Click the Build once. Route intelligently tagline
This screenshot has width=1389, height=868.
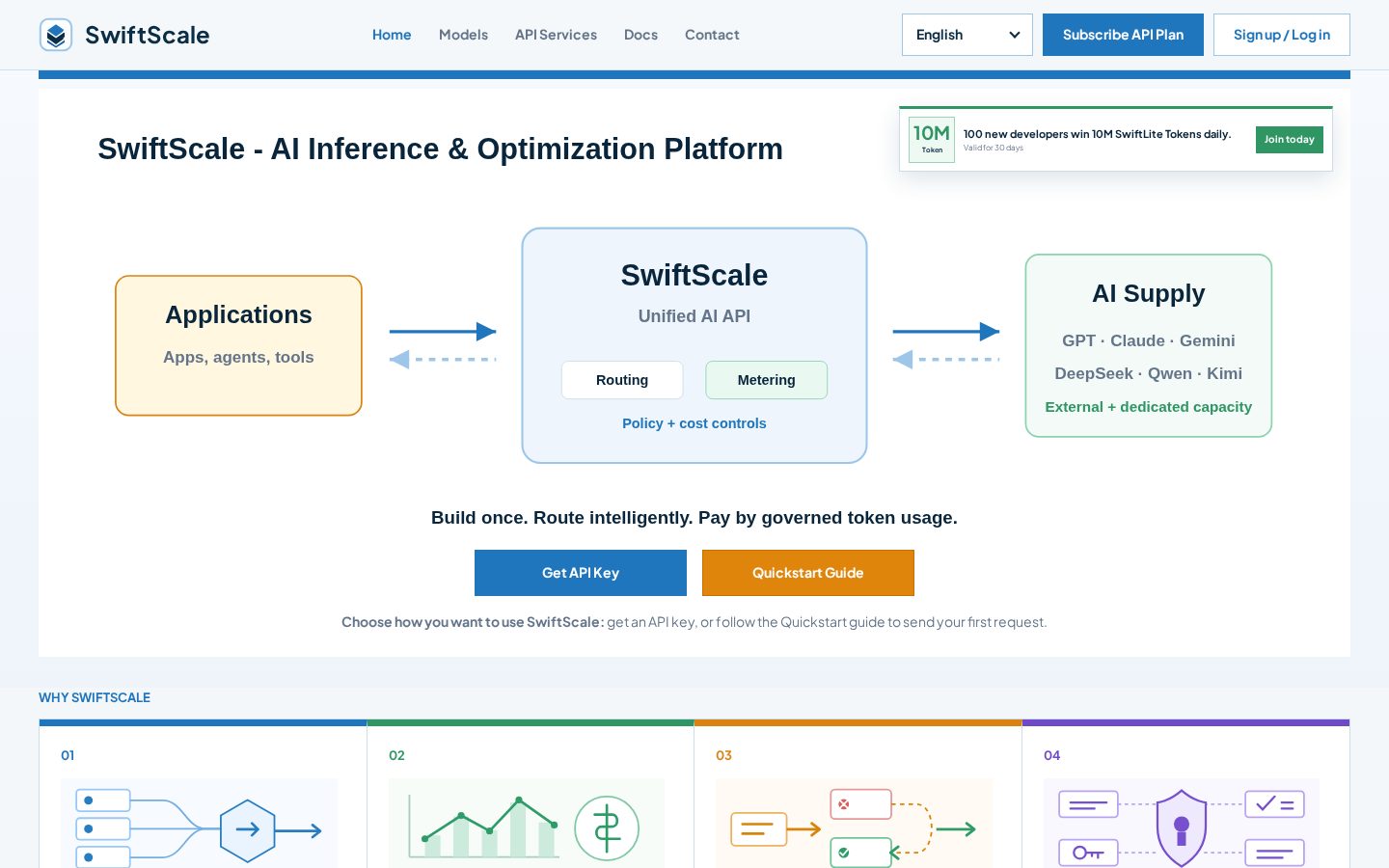pos(694,518)
